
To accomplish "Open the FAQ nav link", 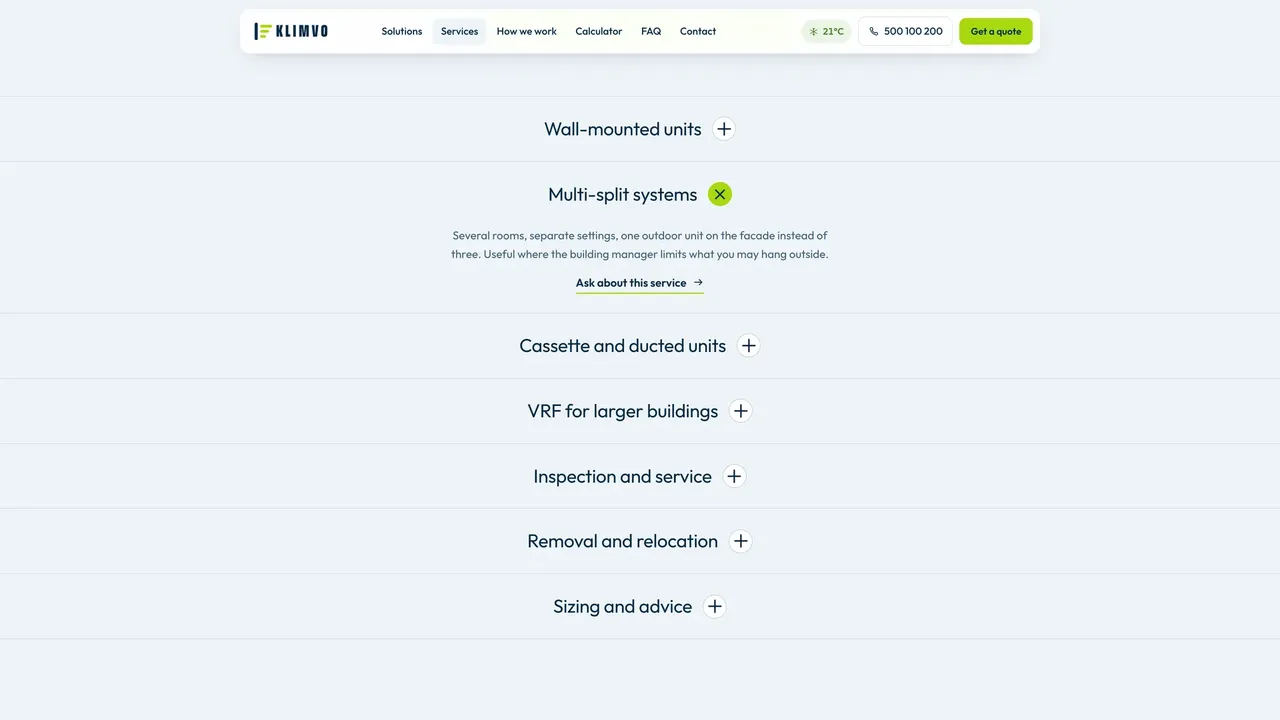I will pos(651,31).
